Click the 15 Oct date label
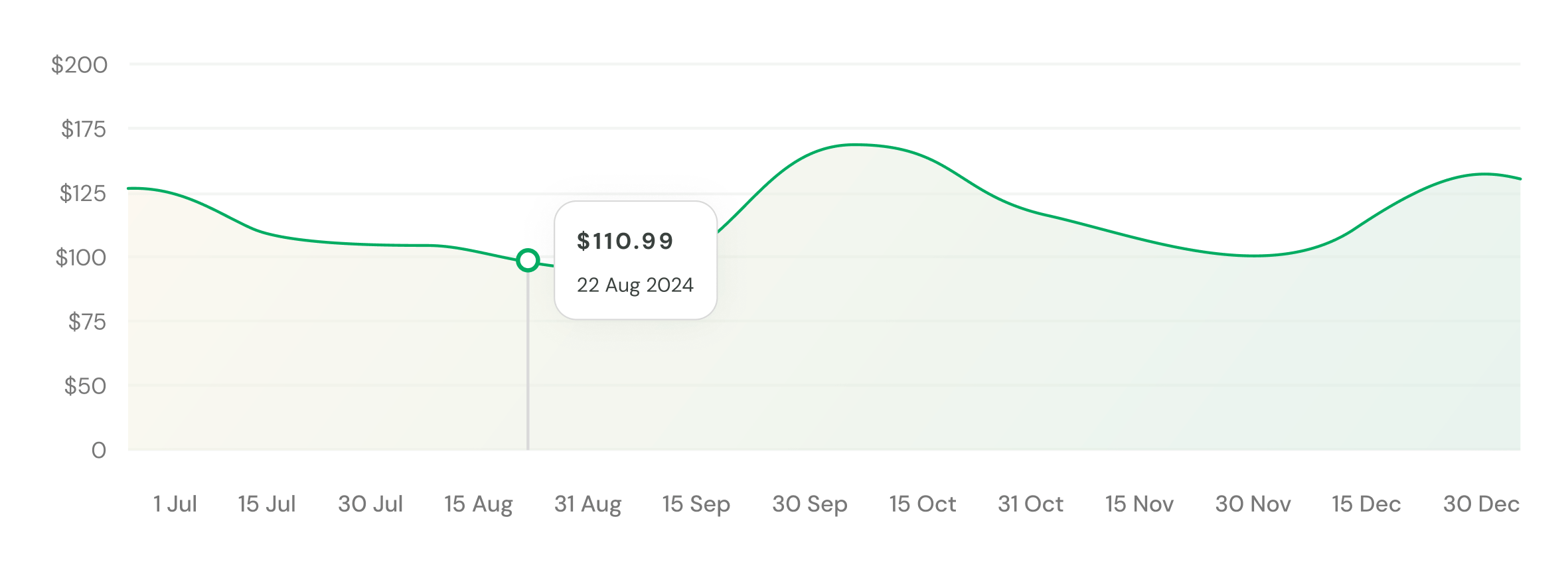 [x=922, y=504]
